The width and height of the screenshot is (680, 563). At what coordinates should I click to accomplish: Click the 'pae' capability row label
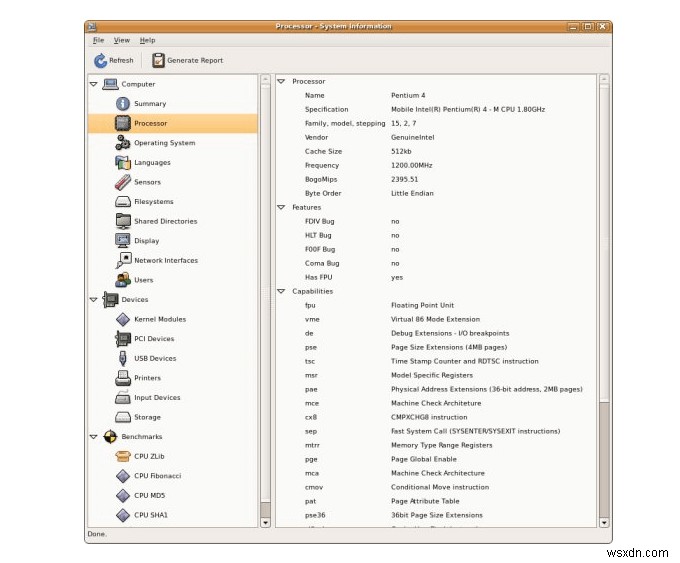pos(311,390)
